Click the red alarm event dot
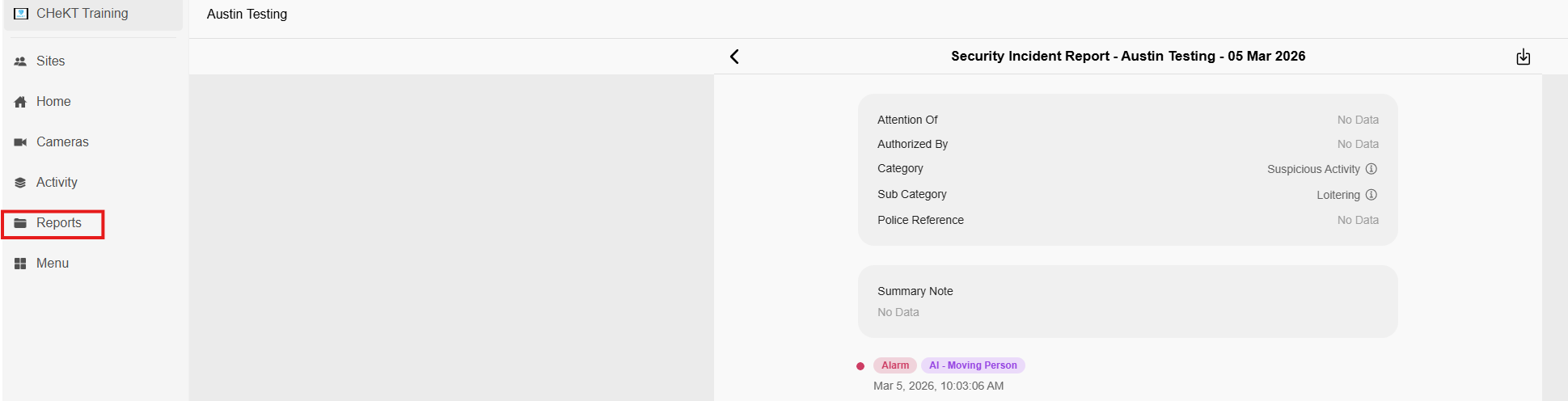 tap(860, 366)
